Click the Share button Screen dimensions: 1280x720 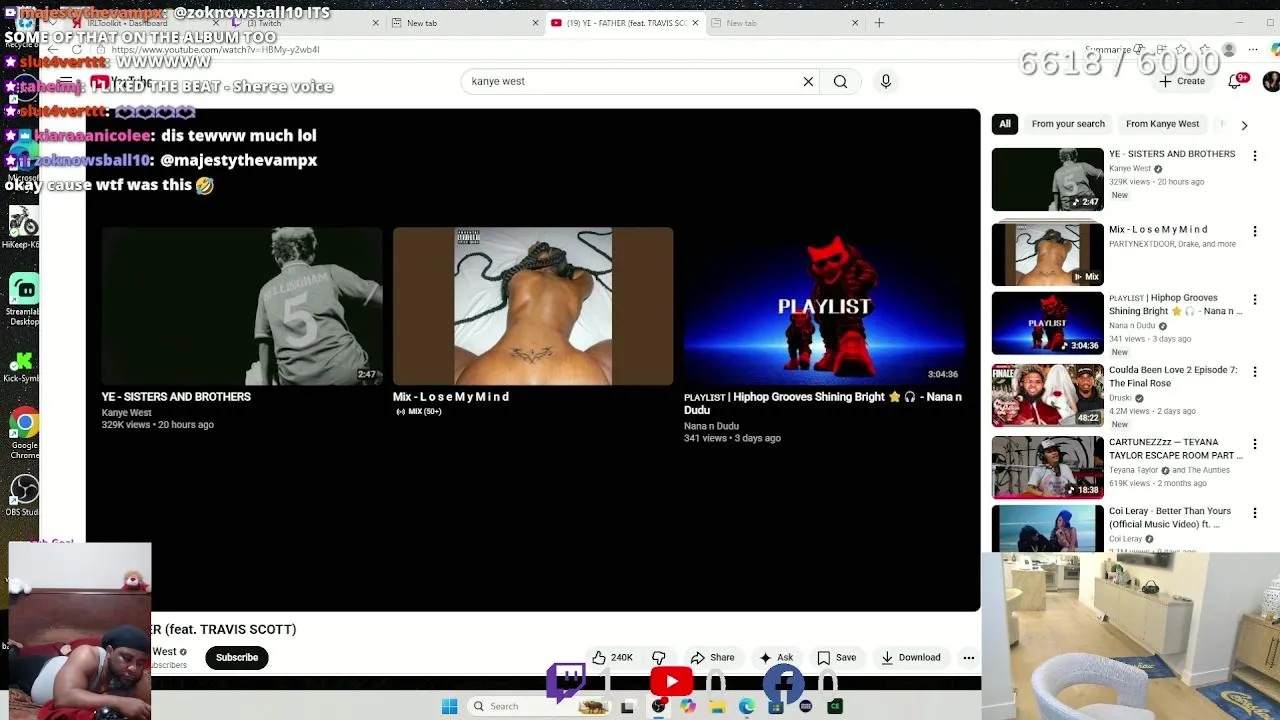(x=712, y=658)
